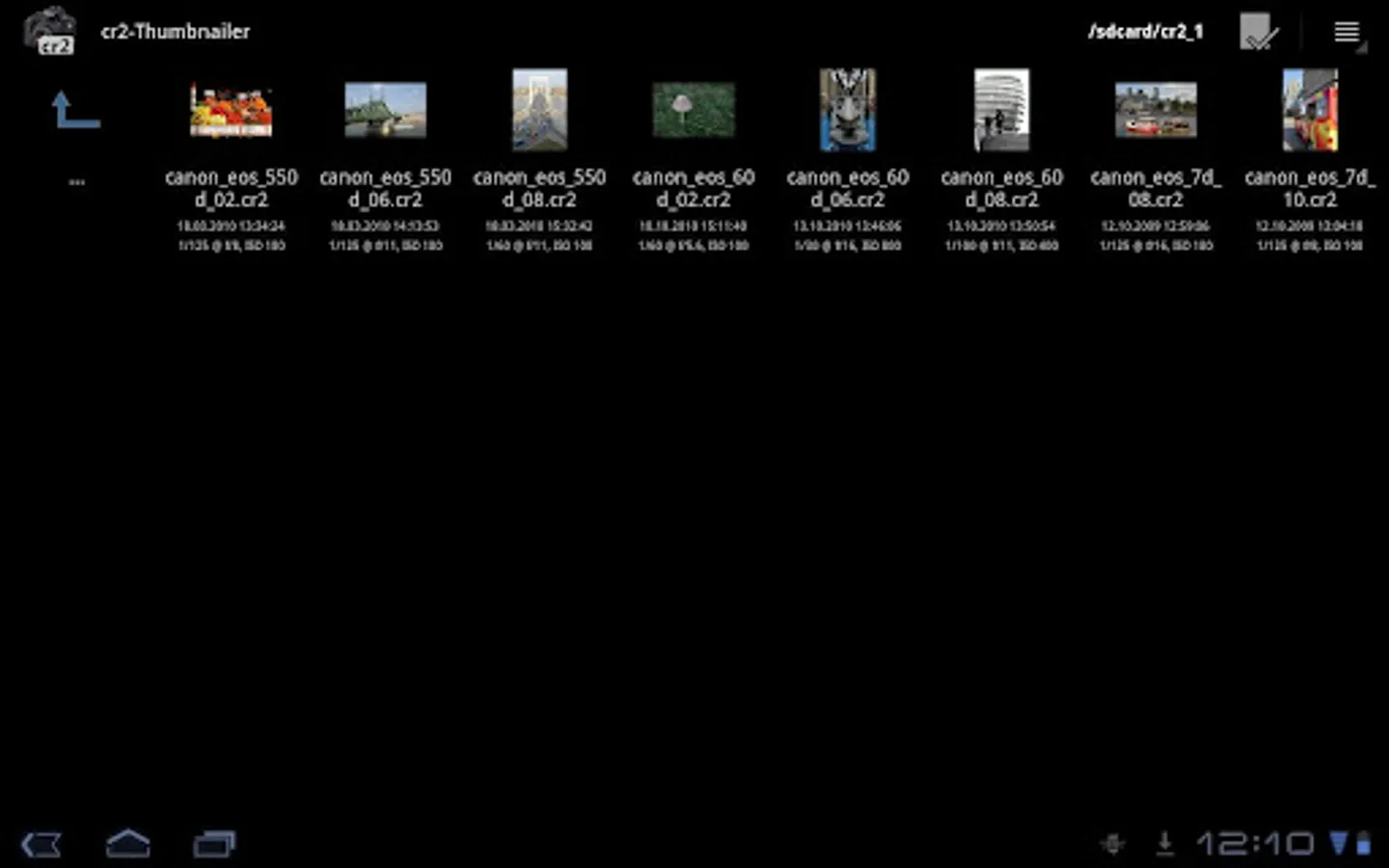Click the /sdcard/cr2_1 path label
Image resolution: width=1389 pixels, height=868 pixels.
click(x=1146, y=32)
